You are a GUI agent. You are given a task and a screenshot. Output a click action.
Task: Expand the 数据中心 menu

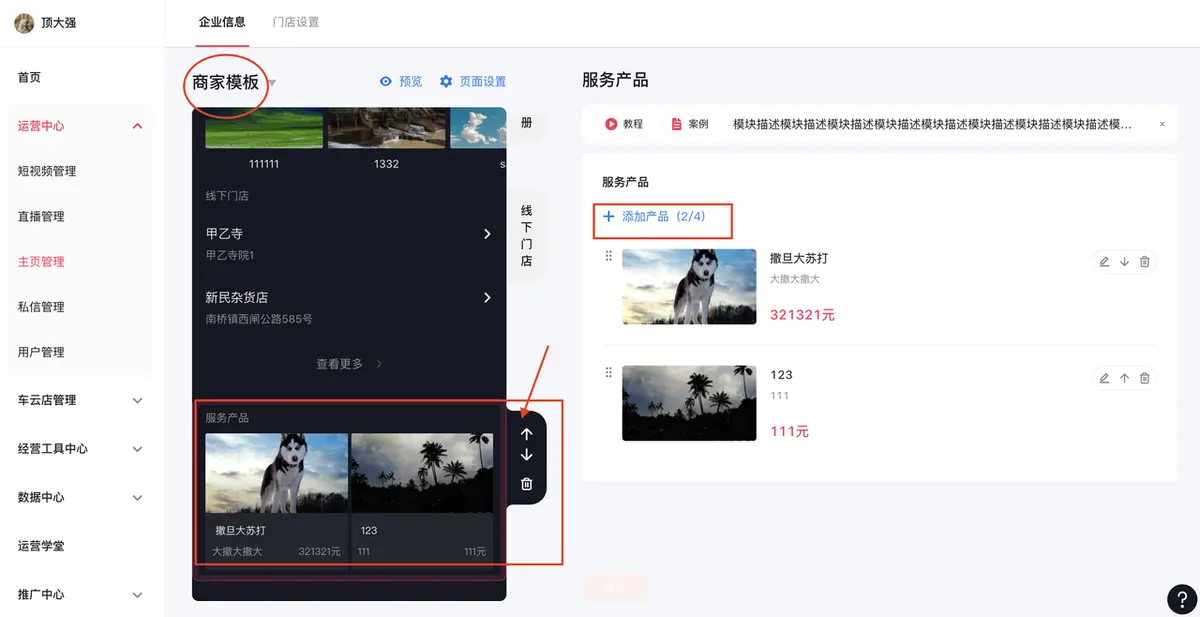138,497
